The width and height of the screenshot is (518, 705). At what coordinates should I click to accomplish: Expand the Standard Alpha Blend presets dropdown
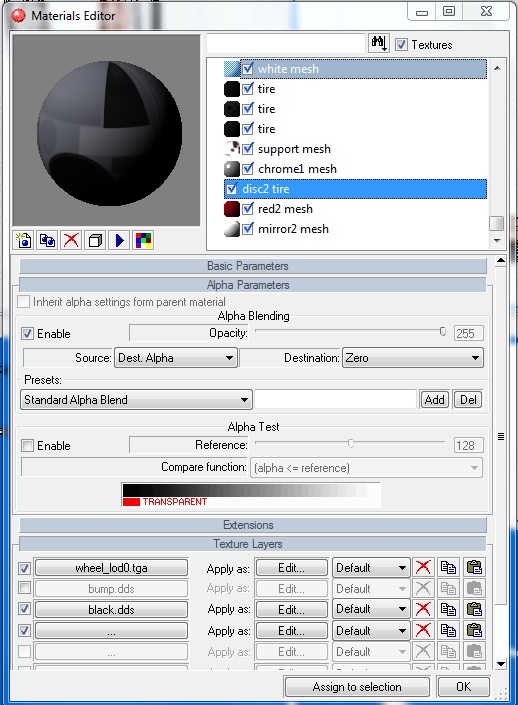point(136,400)
